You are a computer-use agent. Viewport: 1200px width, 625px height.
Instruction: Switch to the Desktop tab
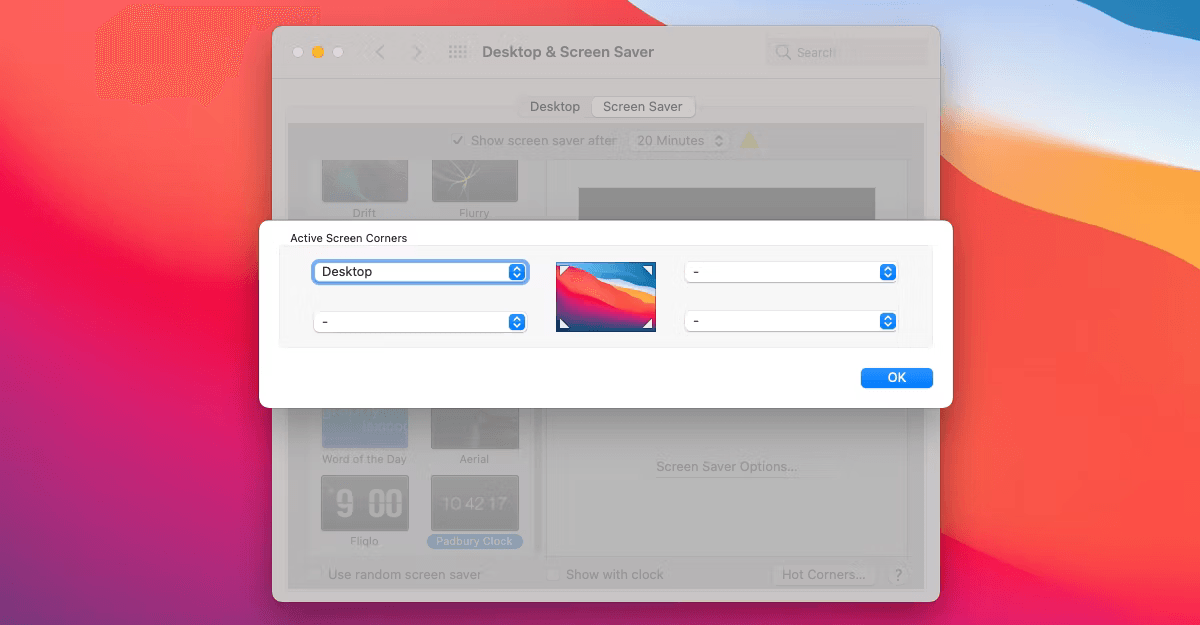pos(555,107)
